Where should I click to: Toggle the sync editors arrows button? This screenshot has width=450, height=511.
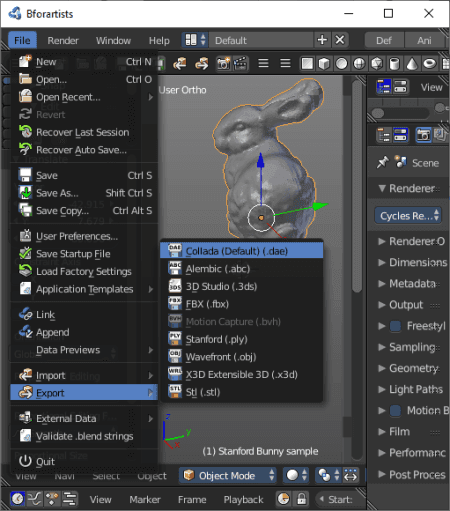(x=350, y=475)
